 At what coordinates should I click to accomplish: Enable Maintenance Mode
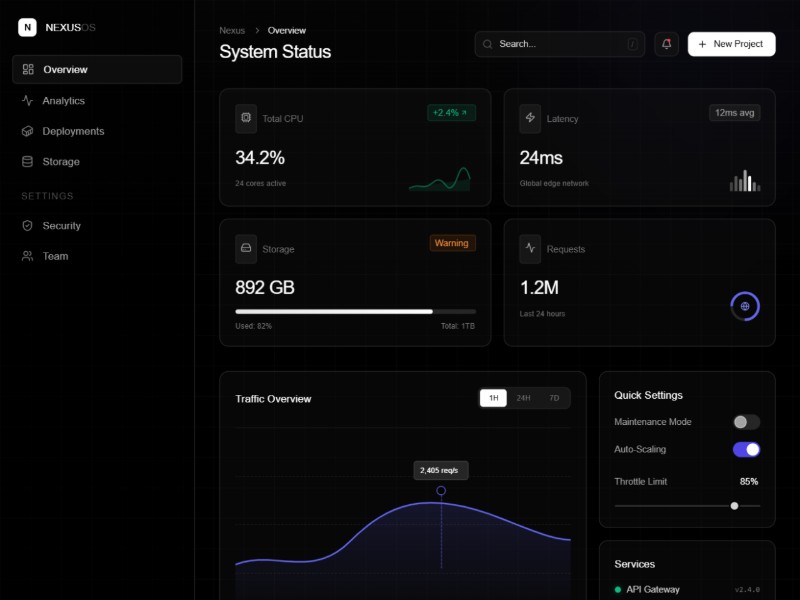click(745, 422)
